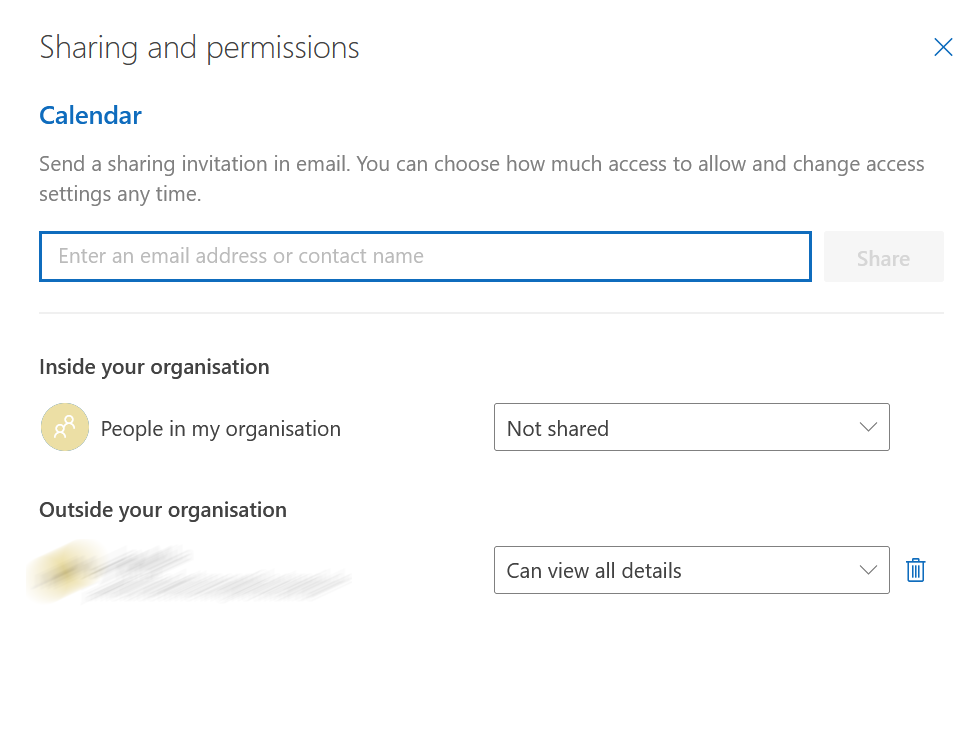Click the "Send a sharing invitation" description text
The image size is (958, 736).
coord(481,164)
